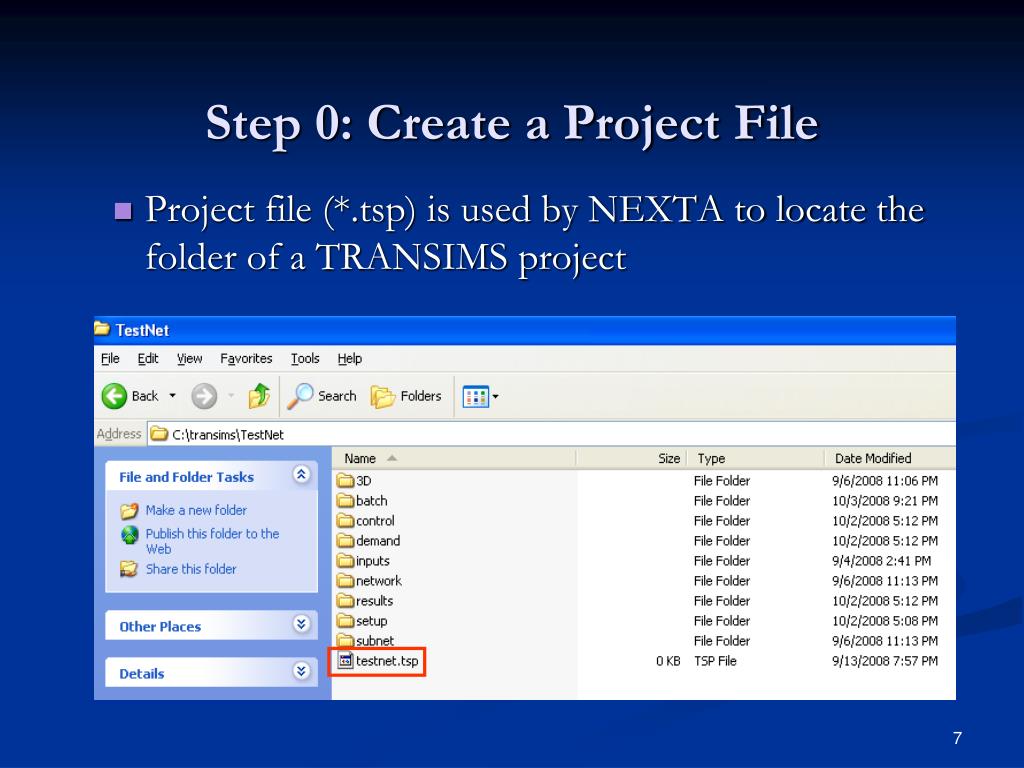This screenshot has height=768, width=1024.
Task: Click the 3D folder name
Action: click(364, 481)
